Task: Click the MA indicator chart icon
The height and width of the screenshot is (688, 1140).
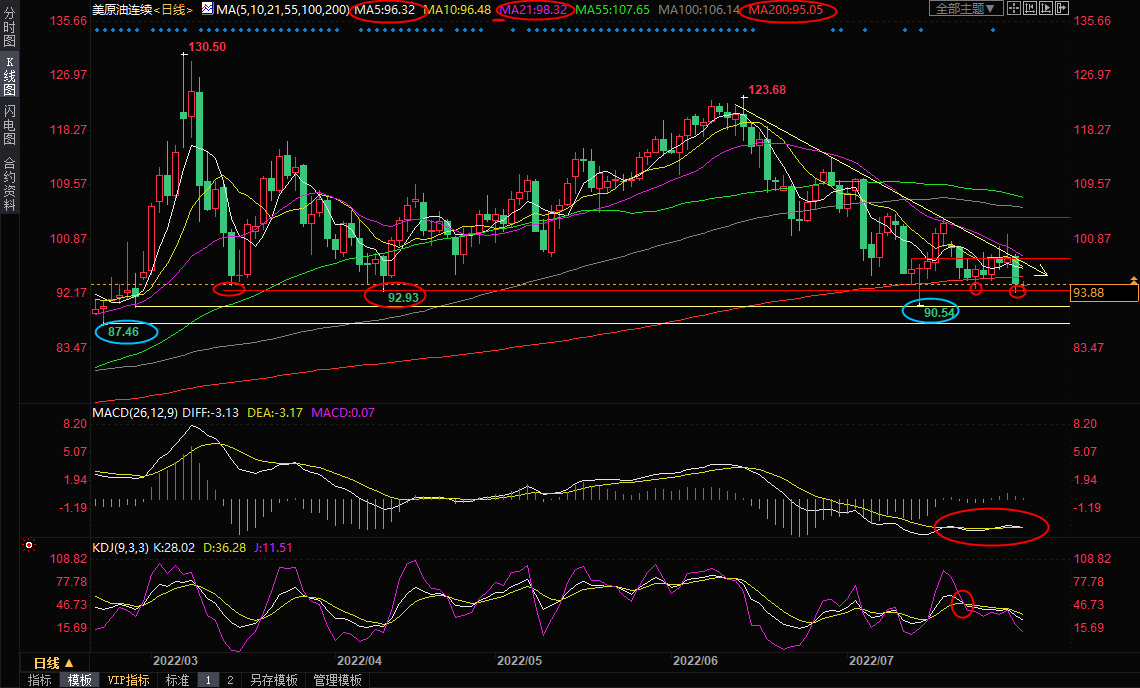Action: point(206,9)
